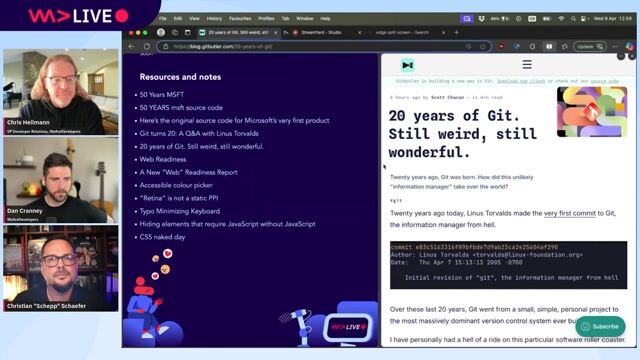Open the View menu
The image size is (640, 360).
(x=194, y=19)
